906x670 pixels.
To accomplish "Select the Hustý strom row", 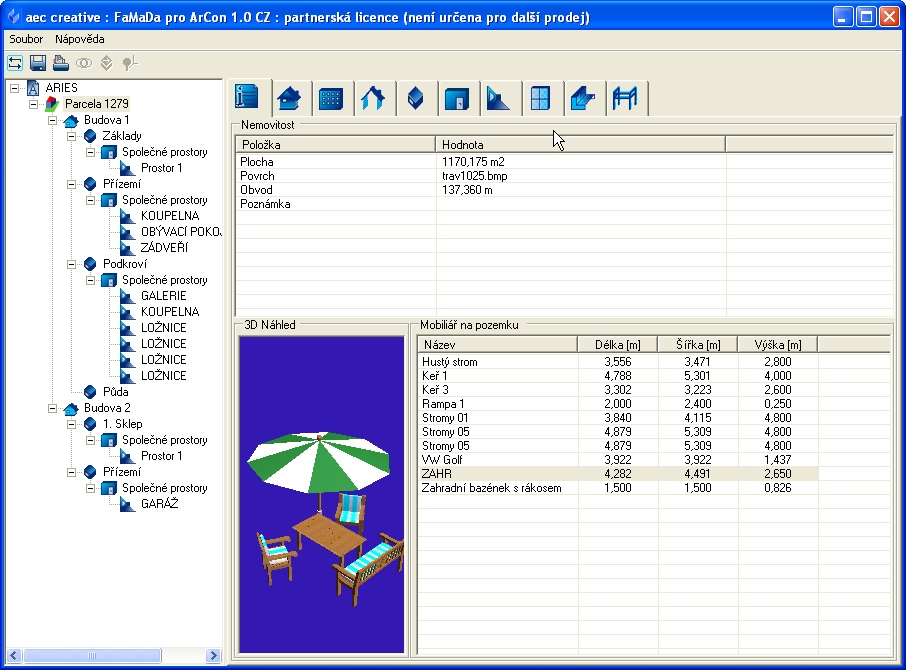I will click(618, 362).
